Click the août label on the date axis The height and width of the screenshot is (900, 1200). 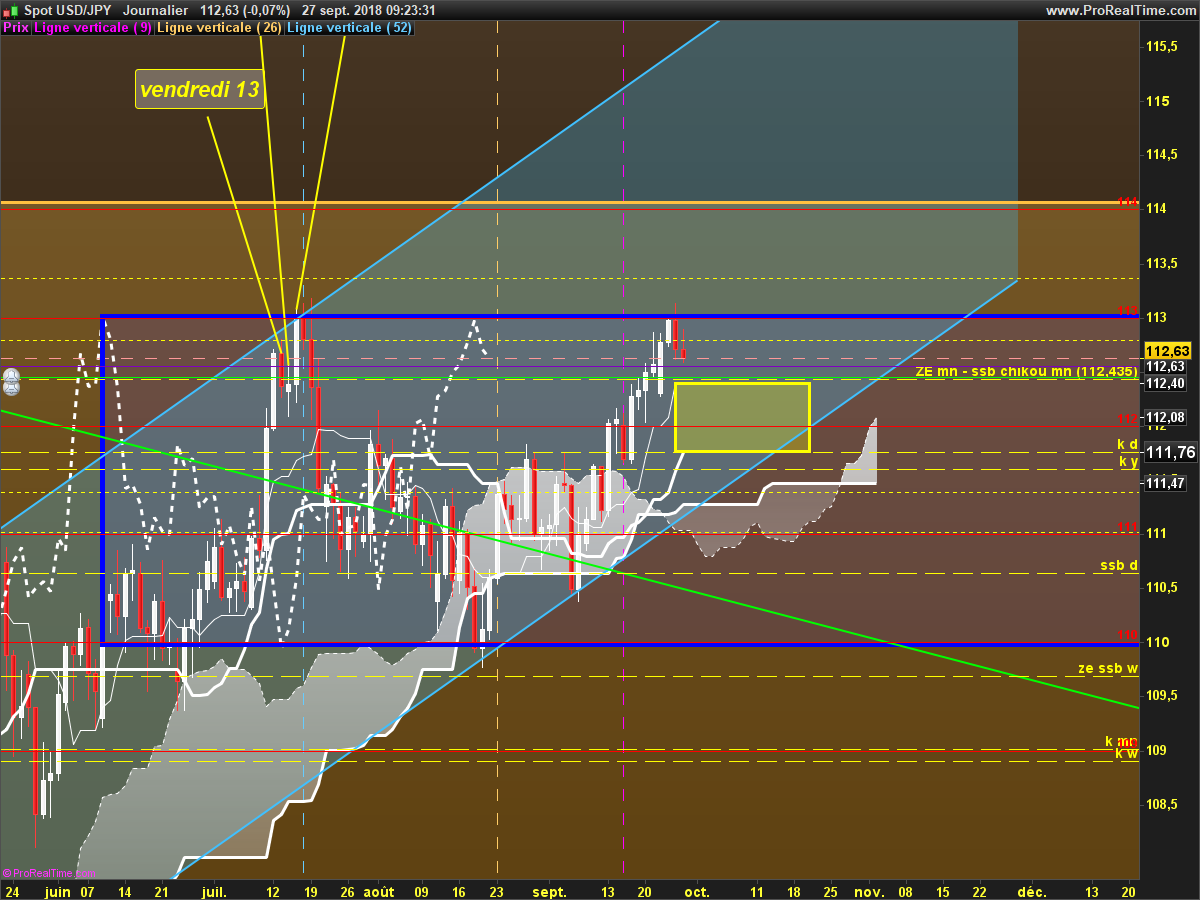tap(379, 891)
